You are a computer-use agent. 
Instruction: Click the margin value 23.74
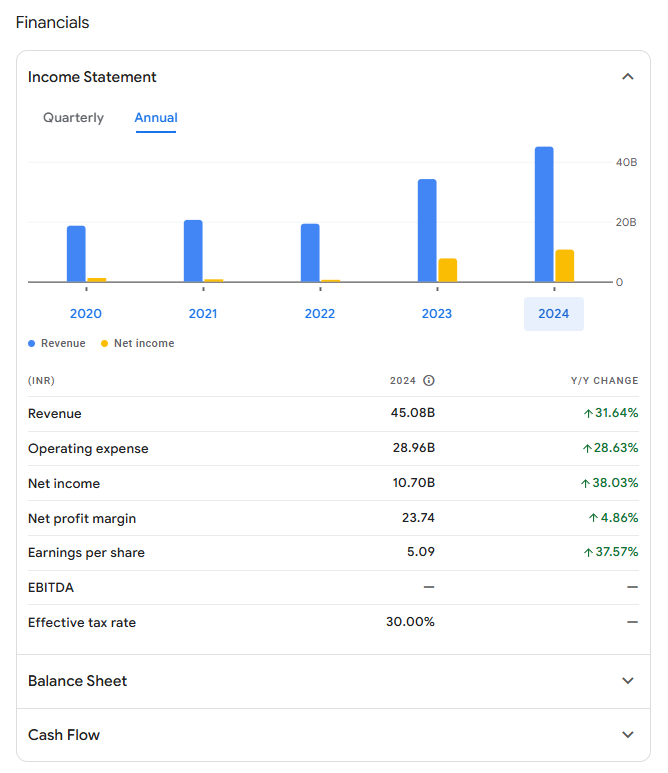point(419,518)
